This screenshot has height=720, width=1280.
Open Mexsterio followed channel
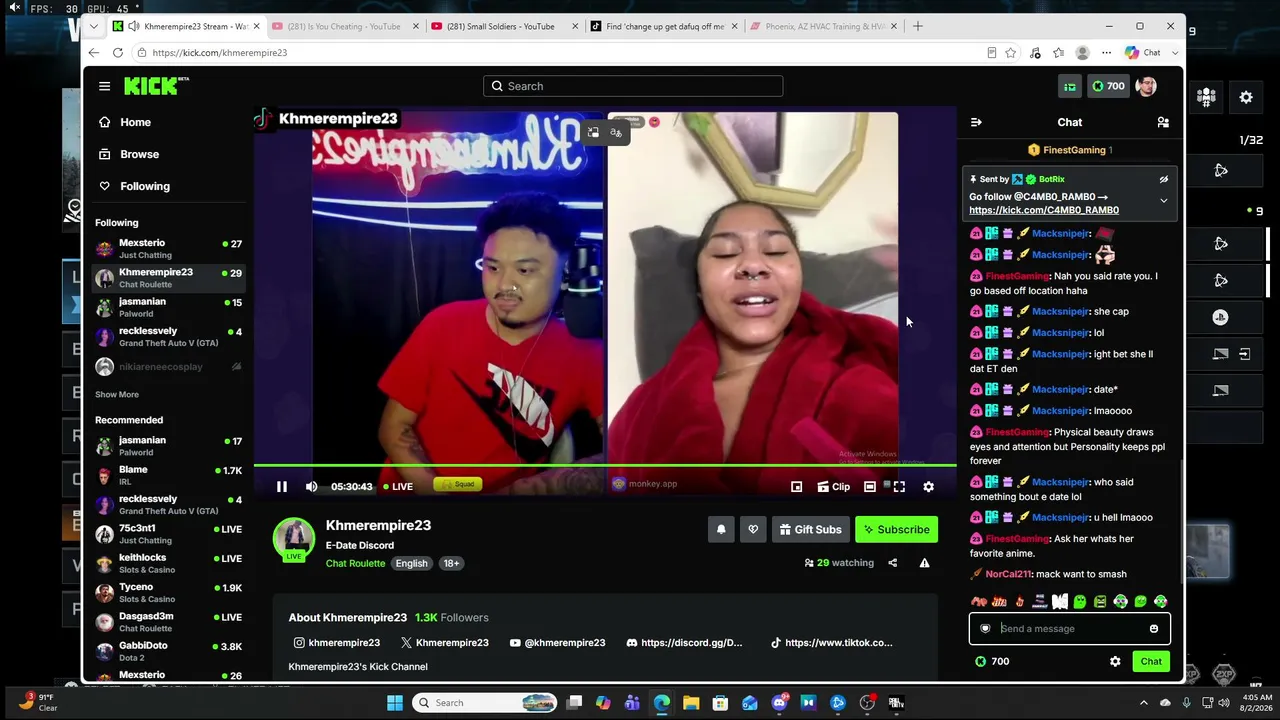169,249
